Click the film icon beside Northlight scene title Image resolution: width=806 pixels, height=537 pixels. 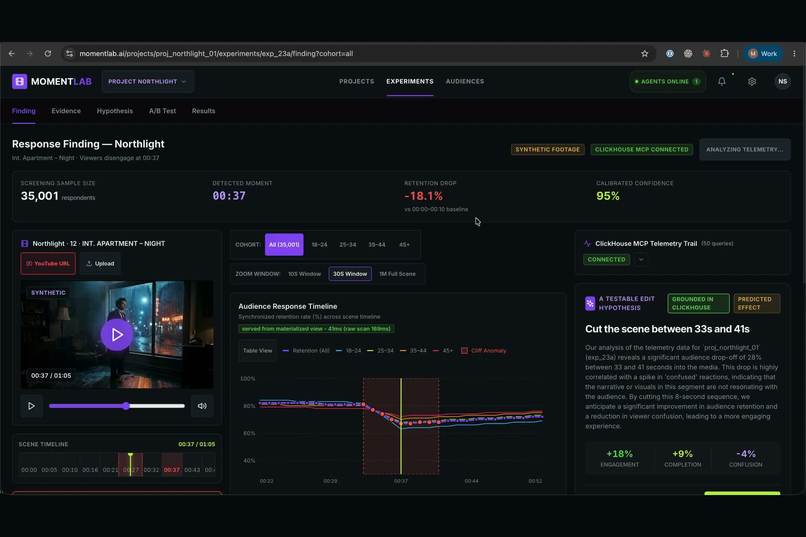[x=25, y=244]
